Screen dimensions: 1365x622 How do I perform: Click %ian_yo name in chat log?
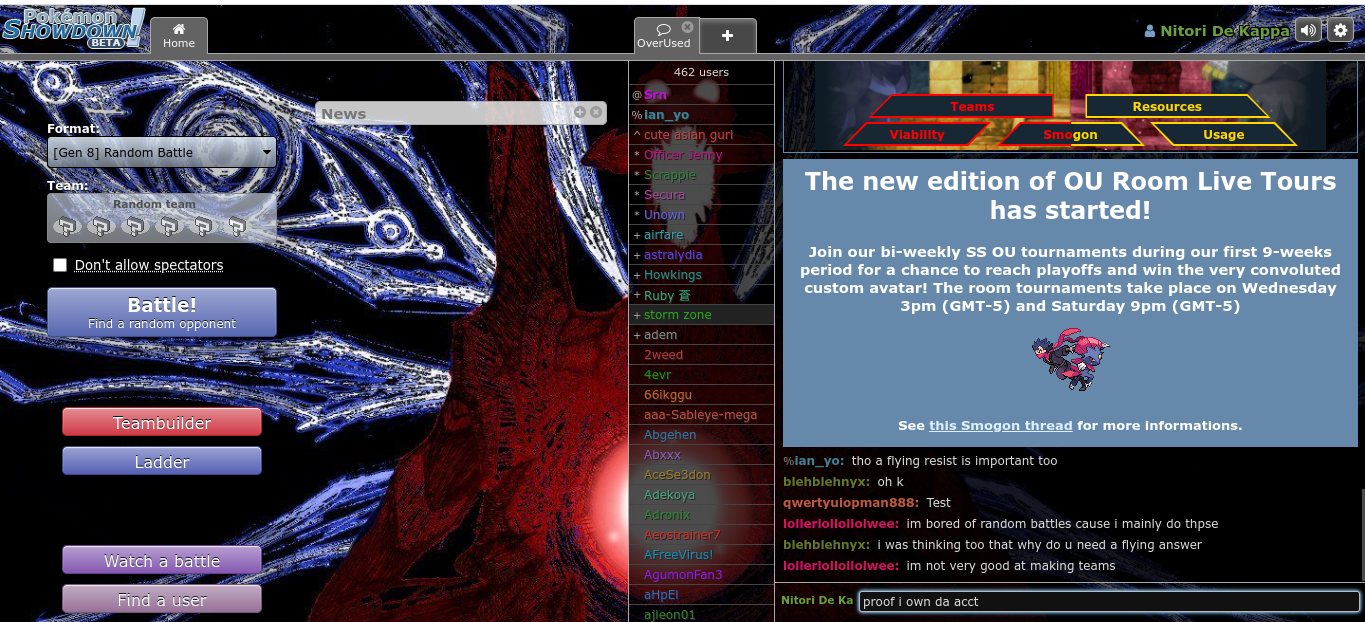point(814,461)
